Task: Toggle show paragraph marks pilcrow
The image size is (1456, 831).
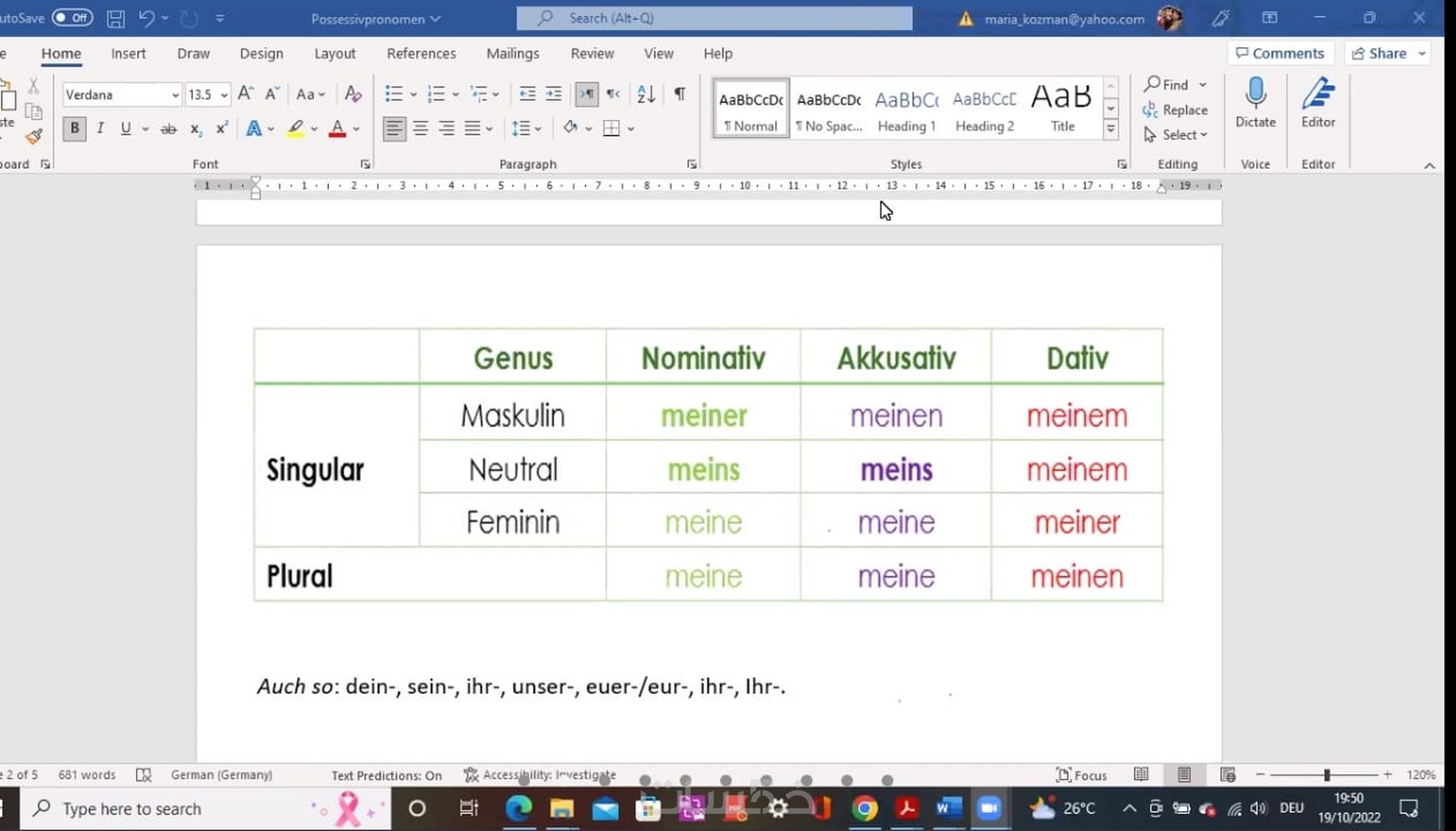Action: point(679,93)
